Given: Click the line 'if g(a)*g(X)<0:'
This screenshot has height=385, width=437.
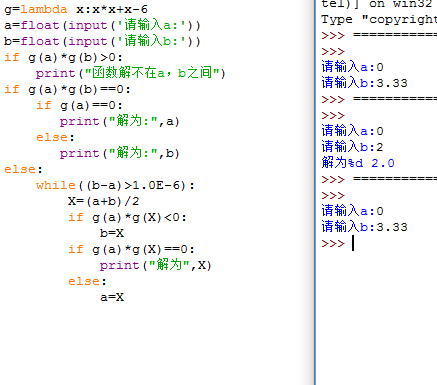Looking at the screenshot, I should tap(127, 217).
